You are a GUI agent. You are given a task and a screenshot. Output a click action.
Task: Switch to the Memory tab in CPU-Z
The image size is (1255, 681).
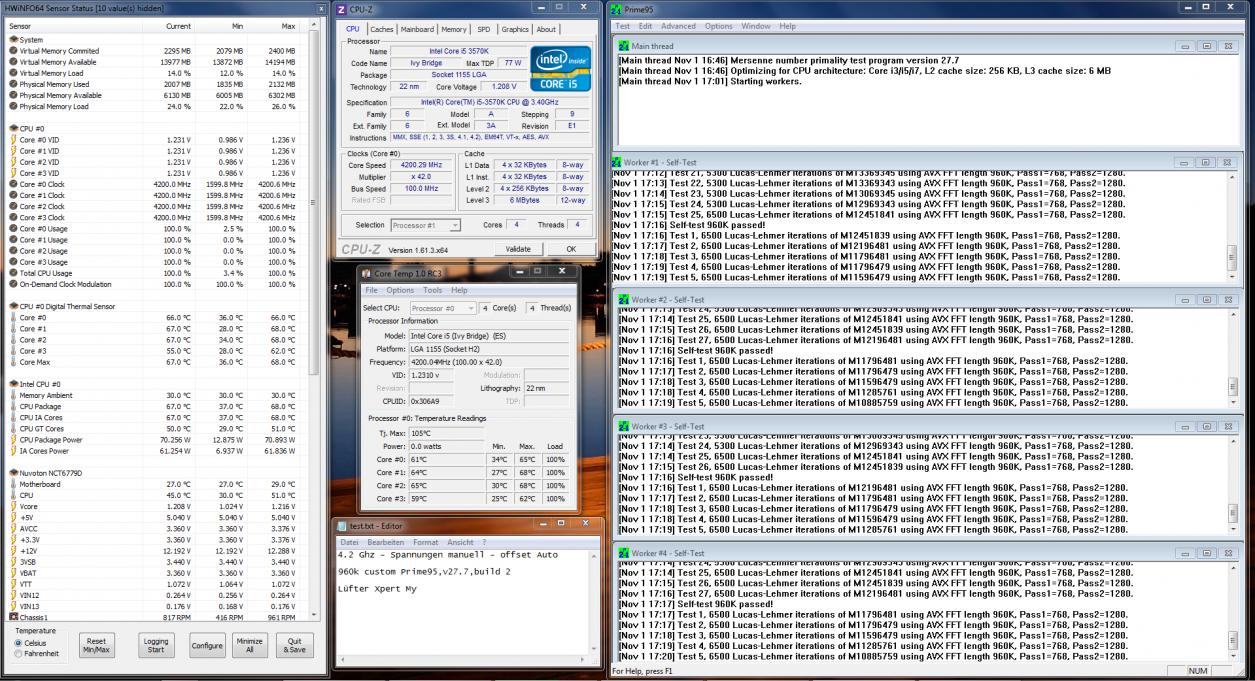click(x=454, y=30)
